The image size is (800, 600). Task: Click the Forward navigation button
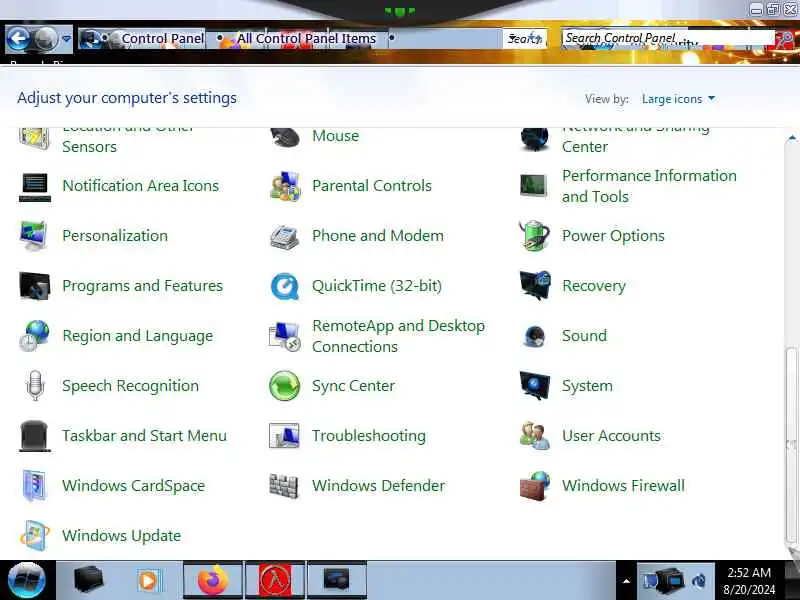(46, 38)
